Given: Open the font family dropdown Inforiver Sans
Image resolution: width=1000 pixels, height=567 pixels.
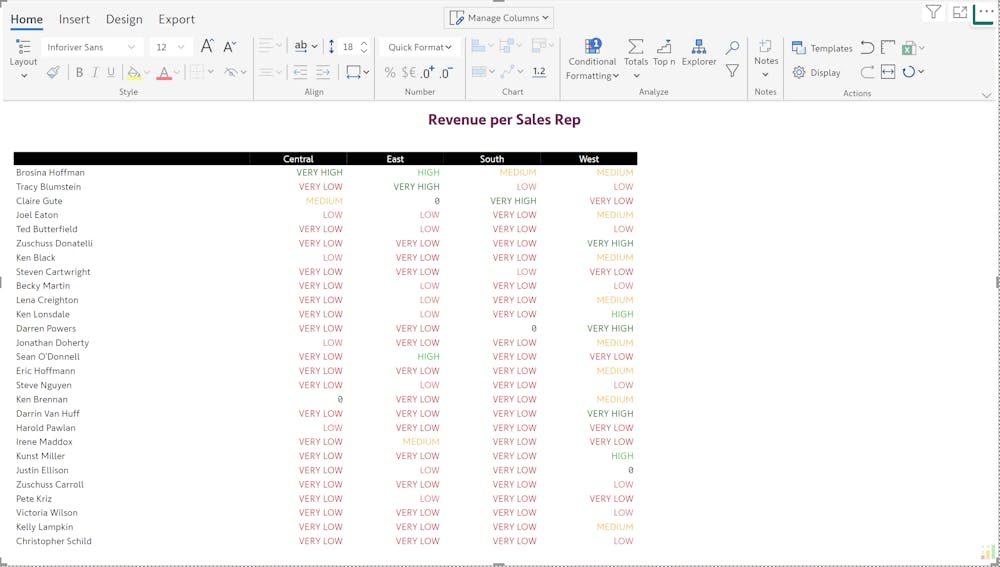Looking at the screenshot, I should click(x=91, y=47).
